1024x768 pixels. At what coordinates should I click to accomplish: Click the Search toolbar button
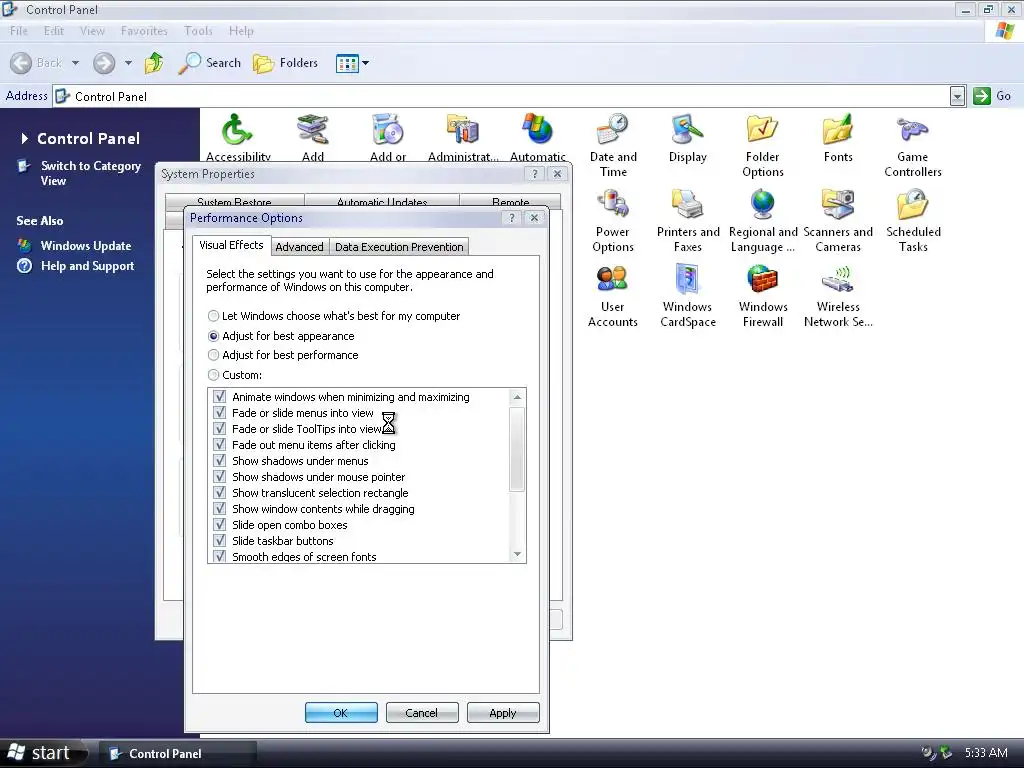coord(210,63)
